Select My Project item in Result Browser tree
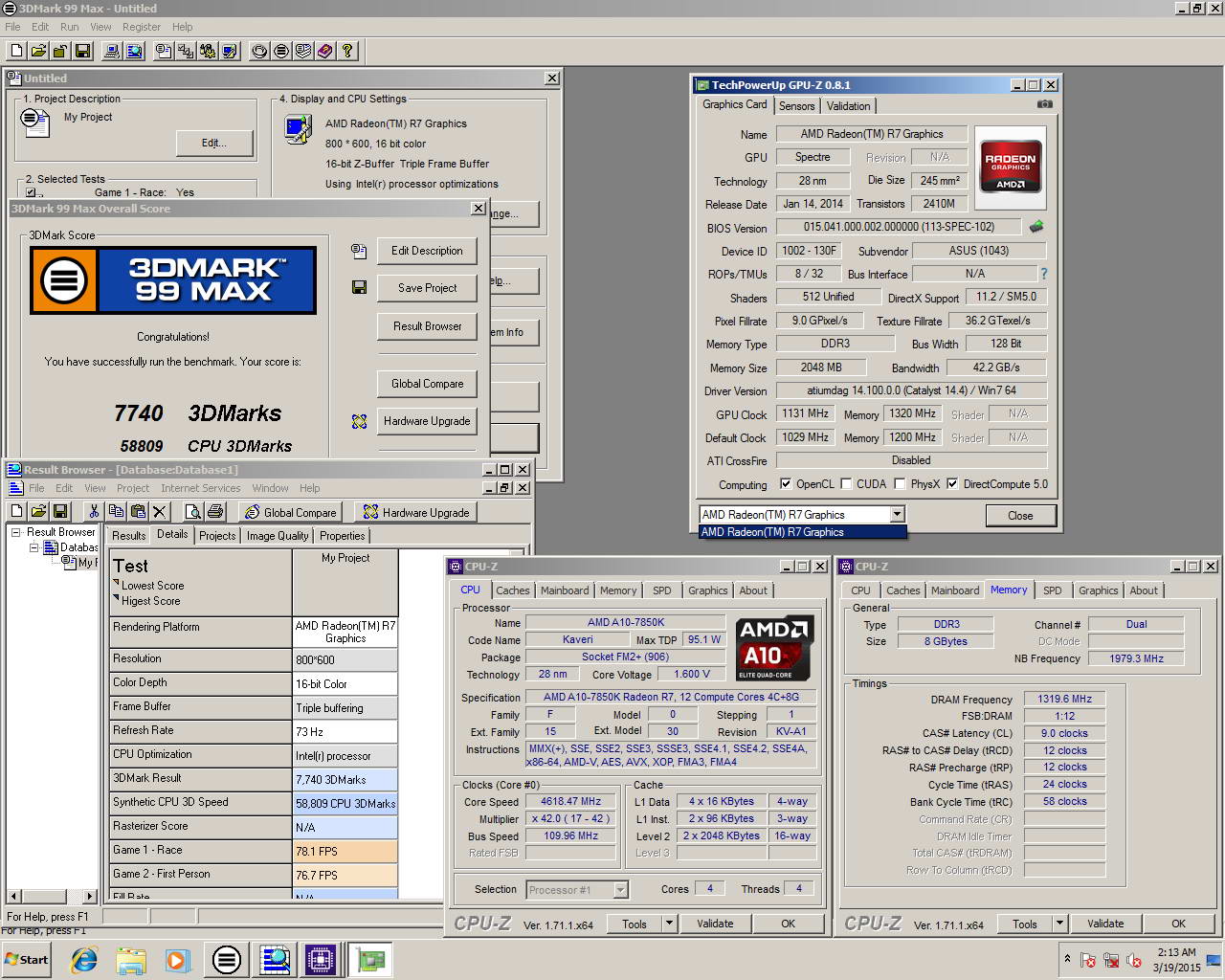The image size is (1225, 980). (80, 563)
